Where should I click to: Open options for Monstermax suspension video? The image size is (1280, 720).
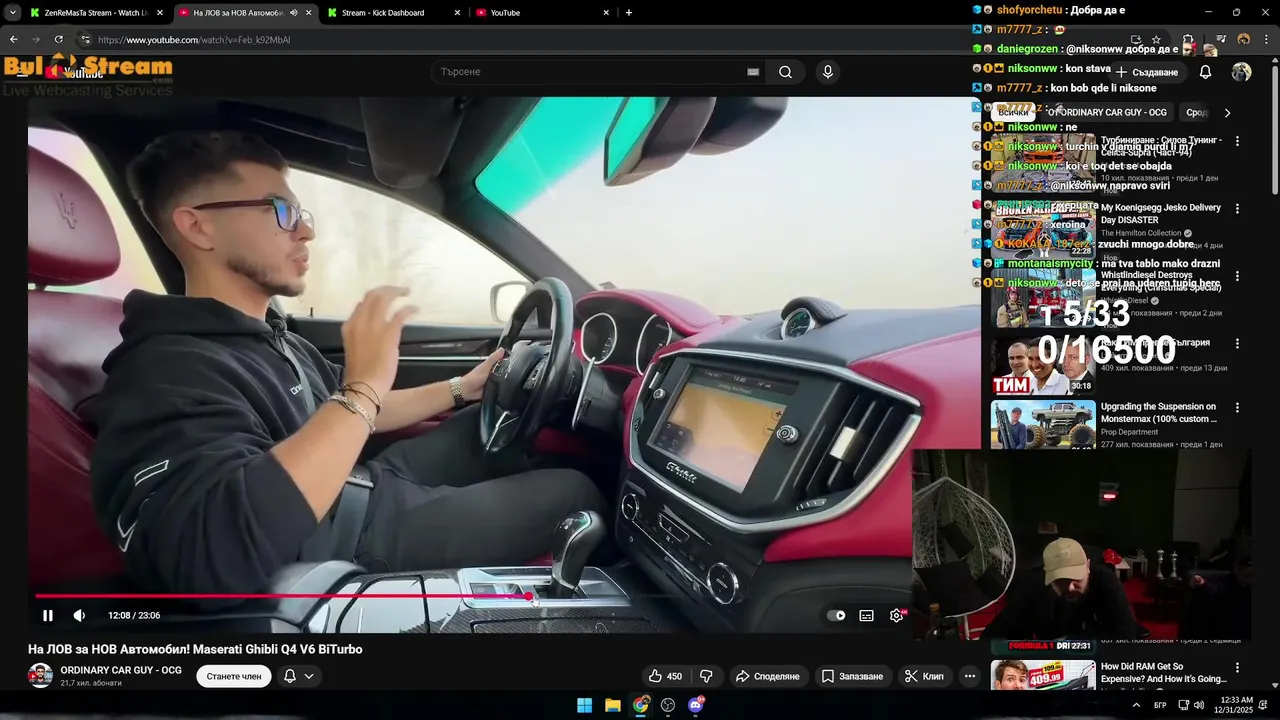(1237, 408)
